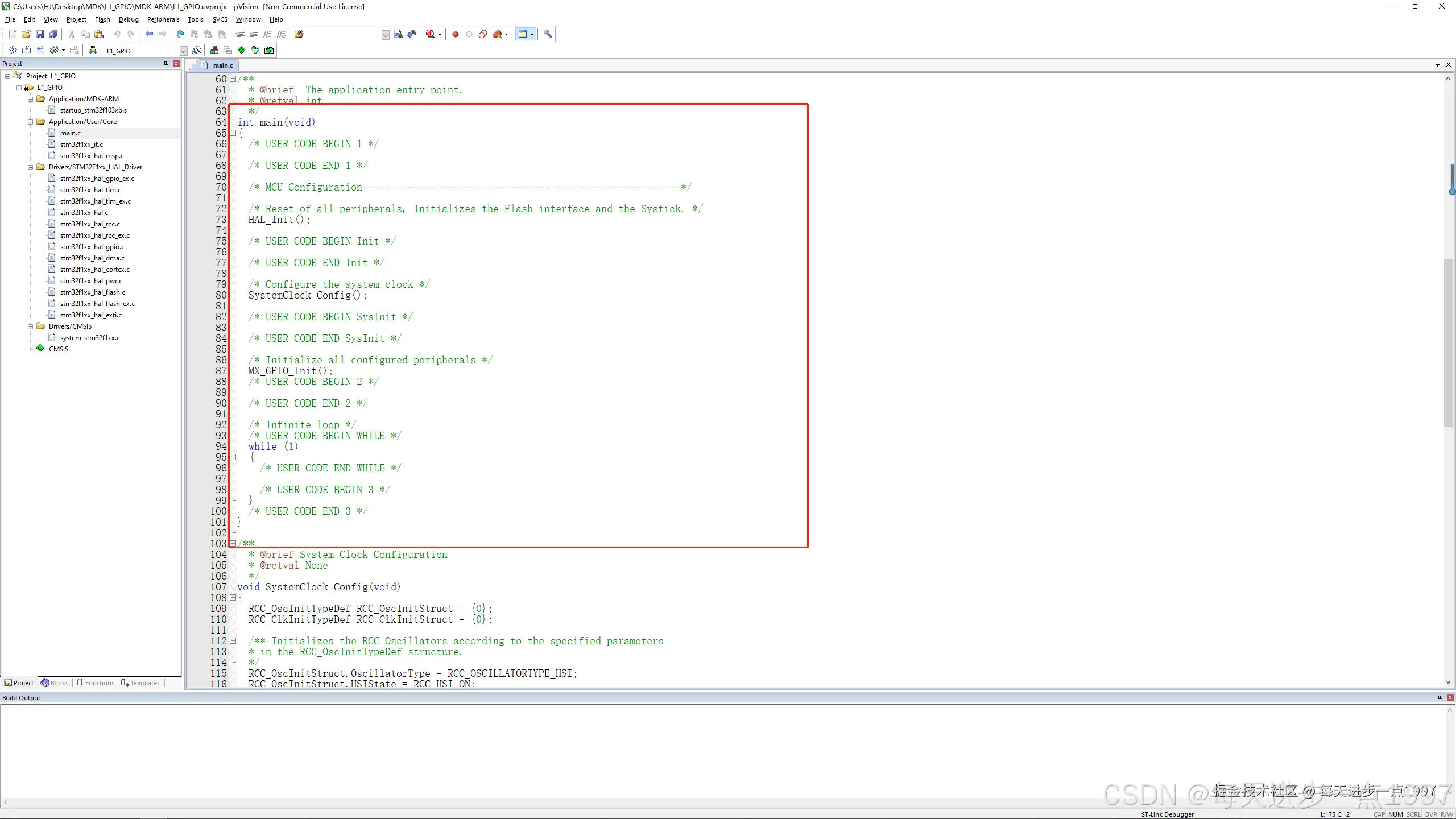Viewport: 1456px width, 819px height.
Task: Open stm32f1xx_it.c in project tree
Action: pos(81,144)
